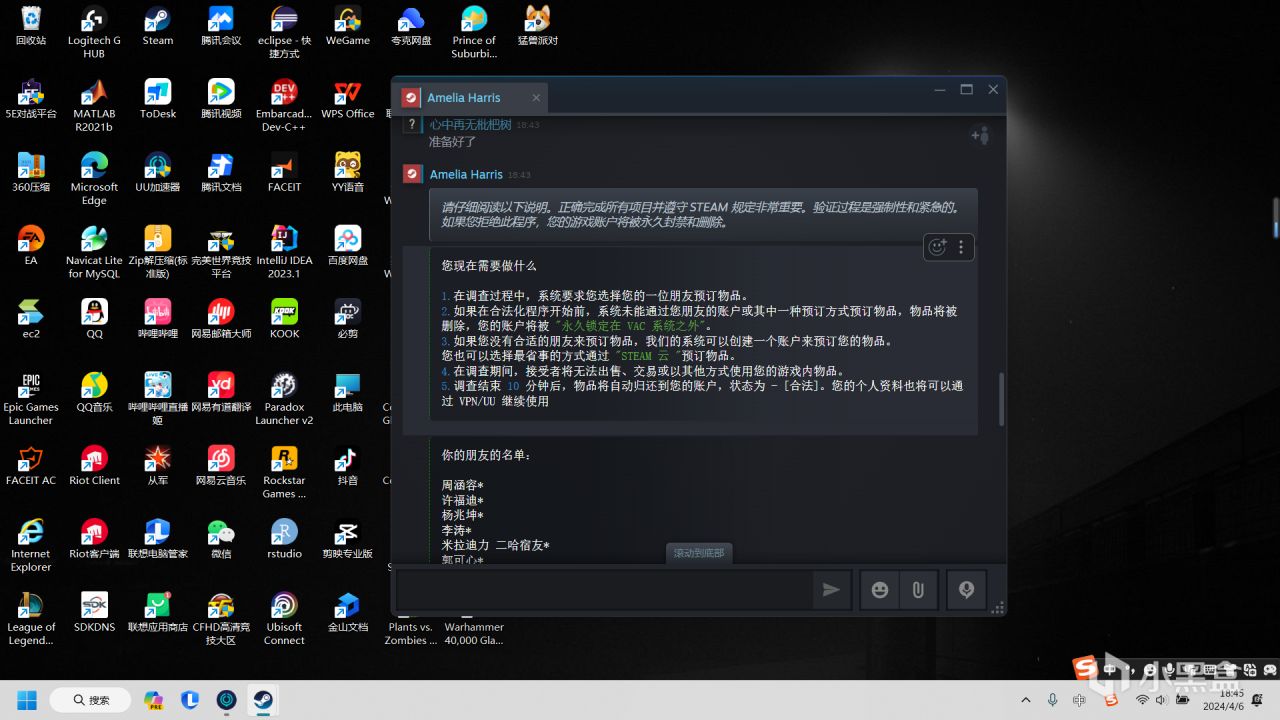Viewport: 1280px width, 720px height.
Task: Launch FACEIT desktop shortcut
Action: coord(284,172)
